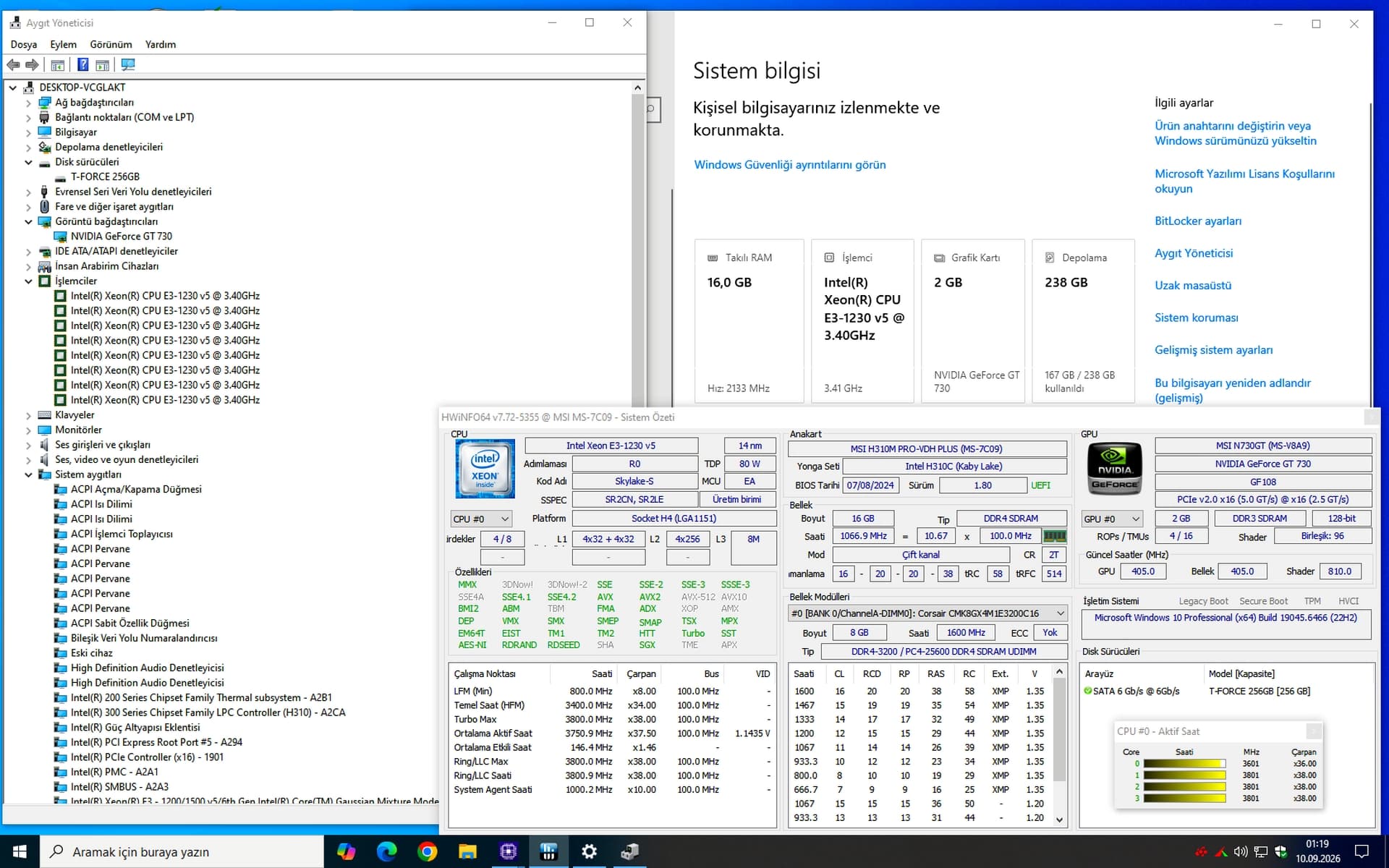Open Microsoft Edge from the taskbar

pos(387,852)
